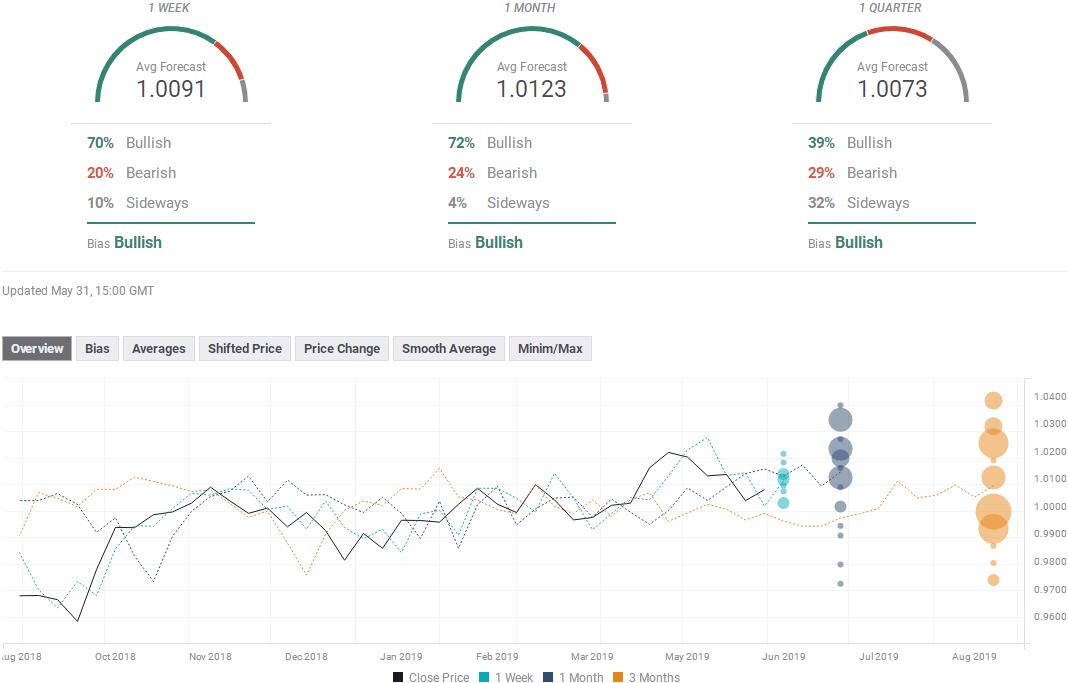The height and width of the screenshot is (683, 1068).
Task: Select the Minim/Max tab
Action: (550, 349)
